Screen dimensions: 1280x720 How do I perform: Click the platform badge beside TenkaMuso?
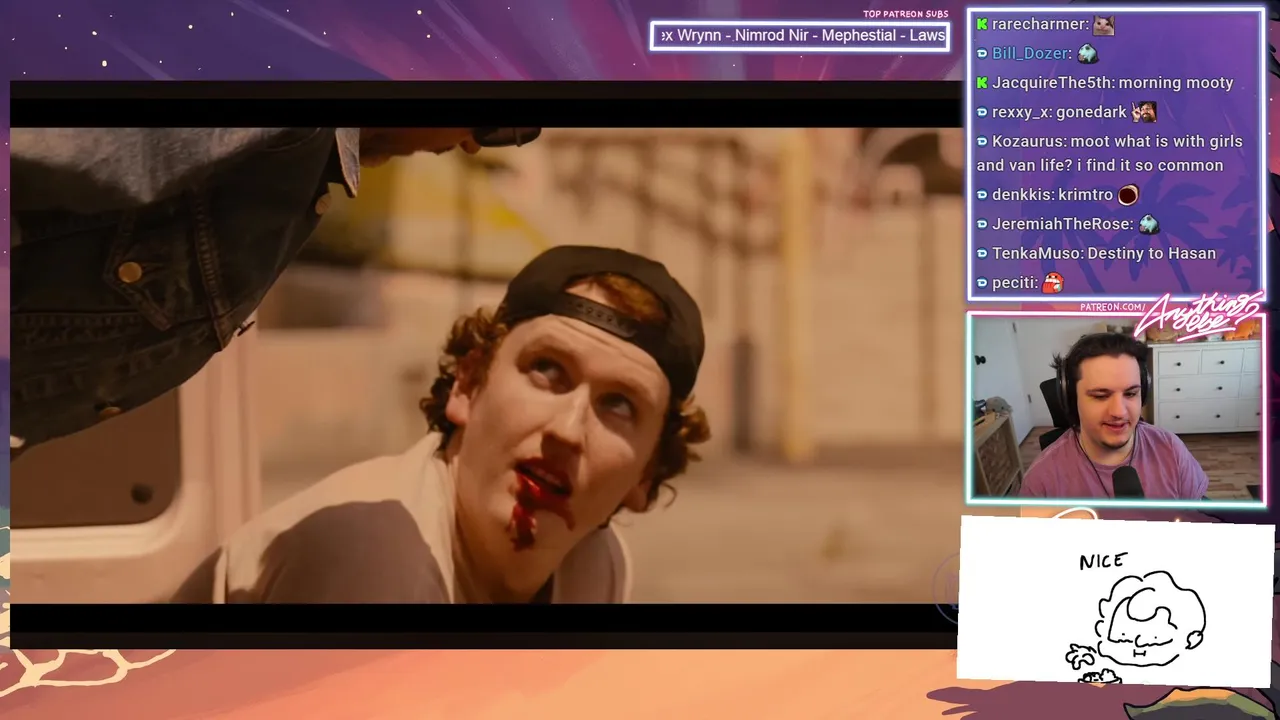pyautogui.click(x=982, y=253)
